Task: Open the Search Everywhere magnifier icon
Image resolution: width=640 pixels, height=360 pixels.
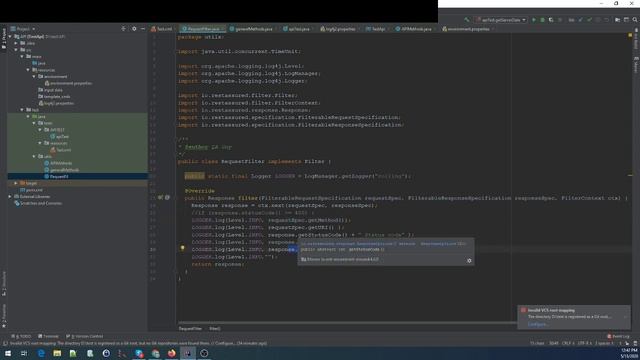Action: (635, 20)
